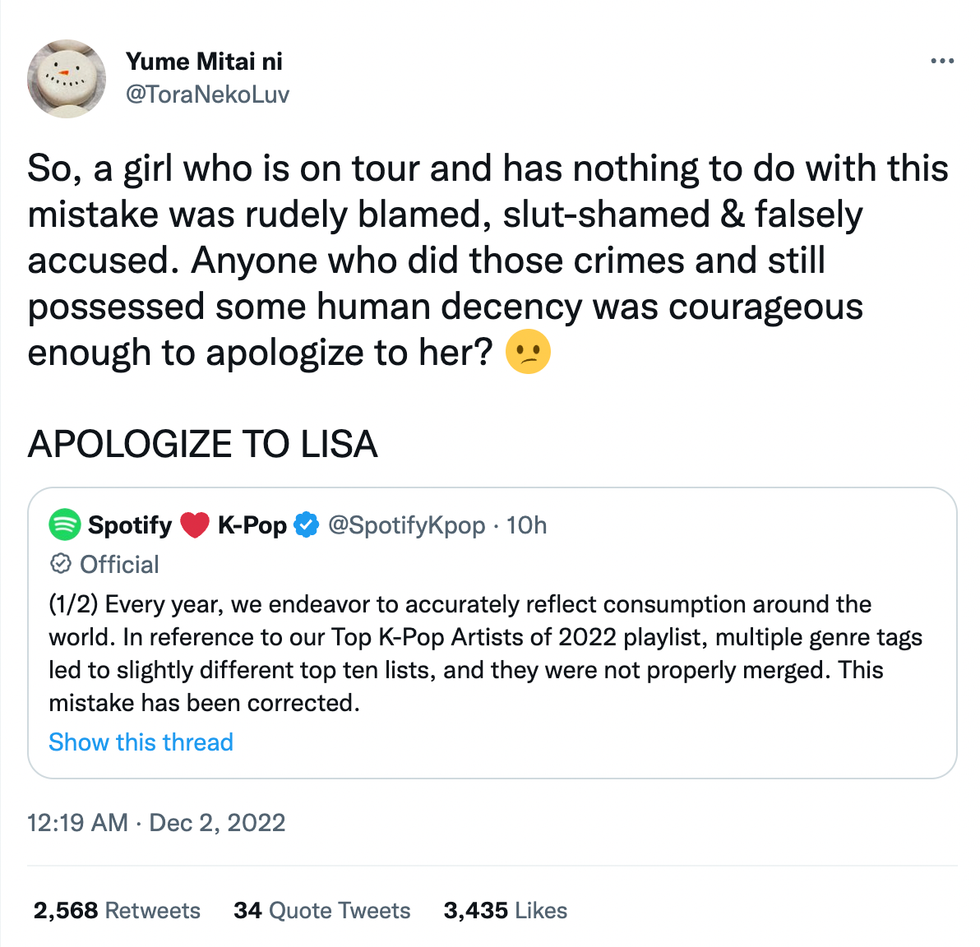
Task: Click the APOLOGIZE TO LISA text
Action: (203, 444)
